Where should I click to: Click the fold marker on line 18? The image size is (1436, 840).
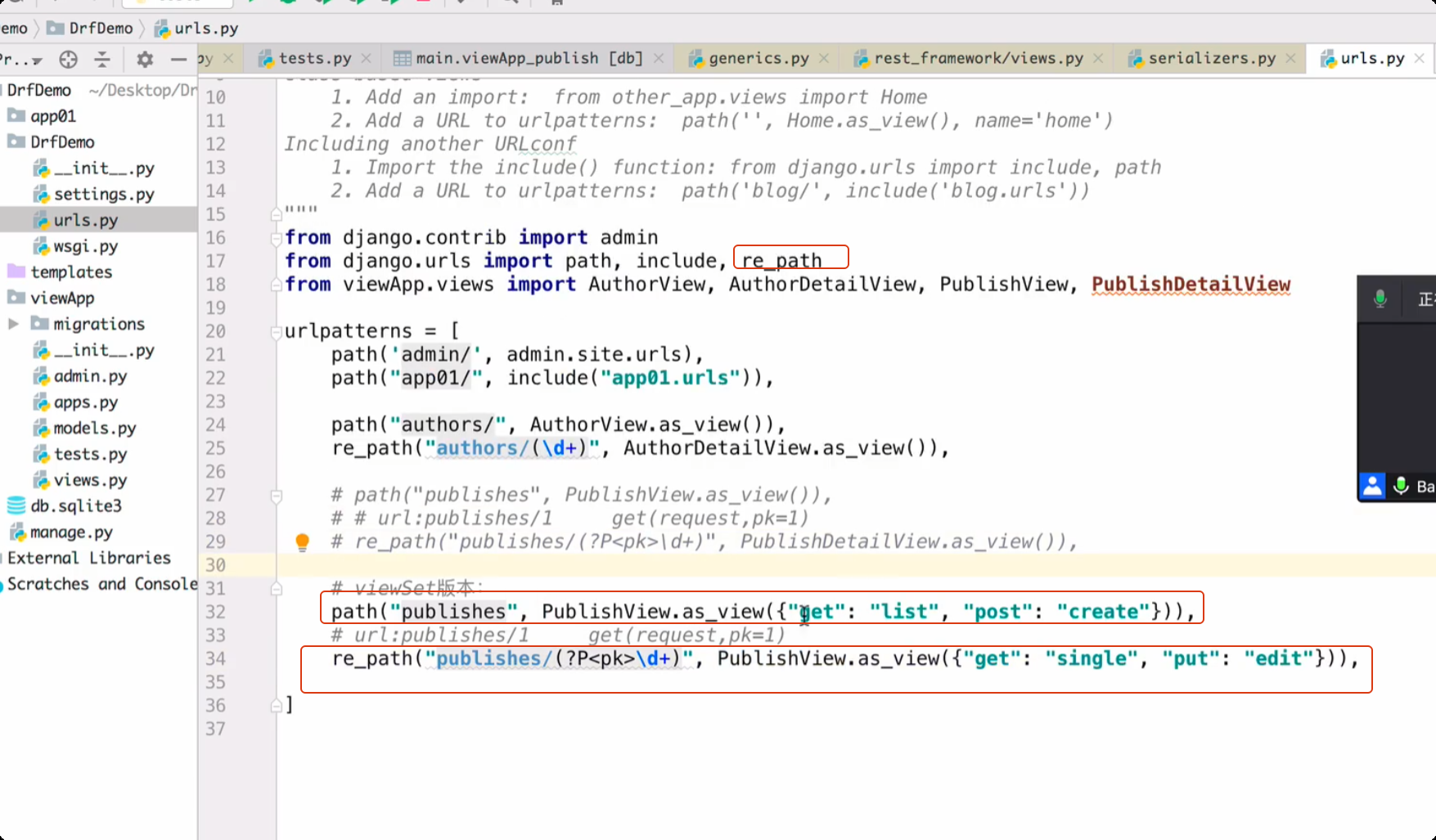tap(277, 285)
